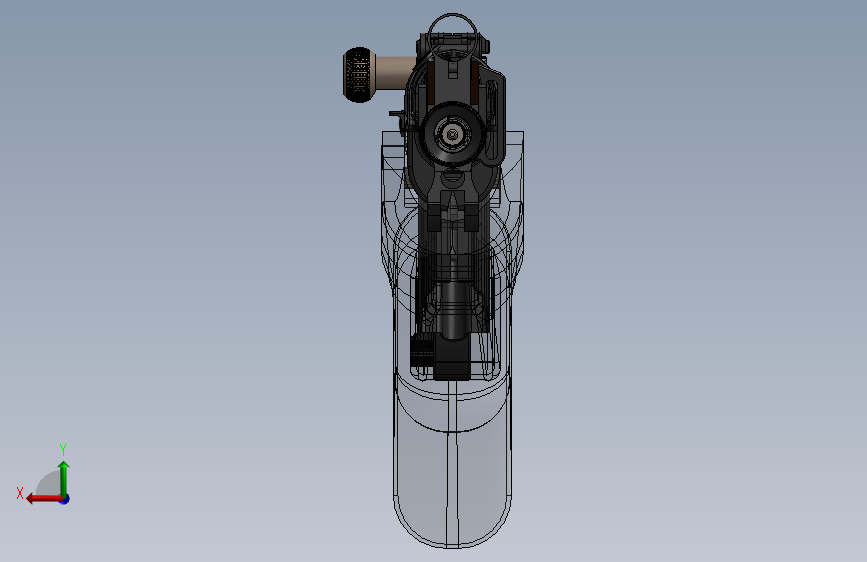Image resolution: width=867 pixels, height=562 pixels.
Task: Select the tan cylindrical handle shaft
Action: tap(396, 72)
